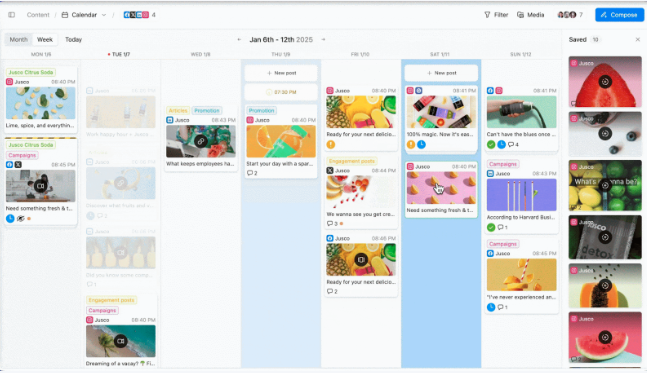Viewport: 647px width, 373px height.
Task: Toggle the sidebar panel icon
Action: click(12, 15)
